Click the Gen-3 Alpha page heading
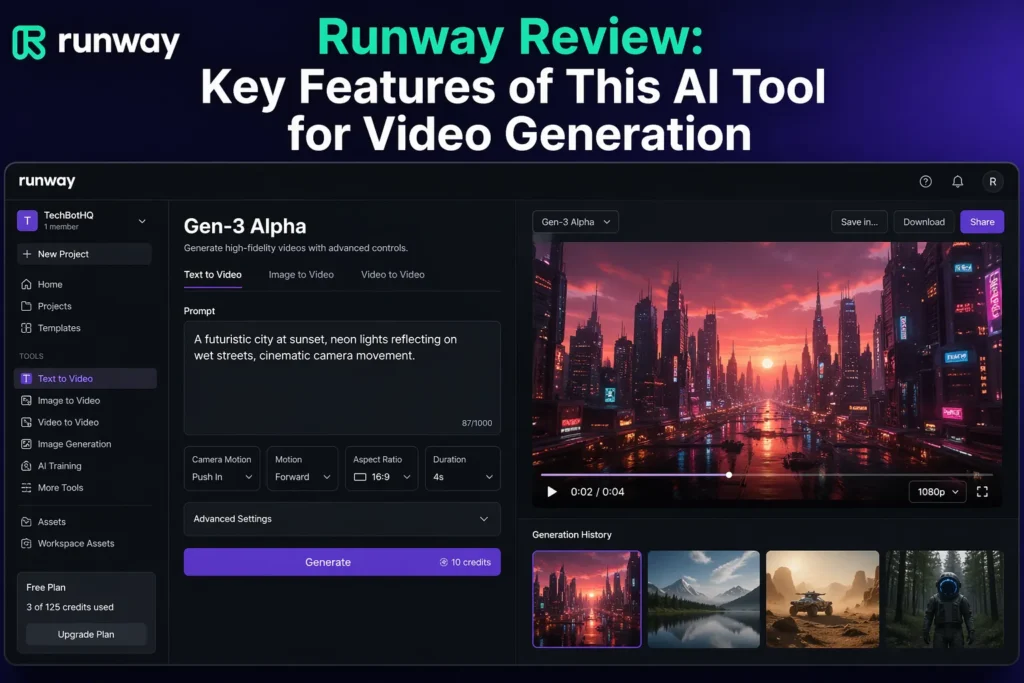This screenshot has width=1024, height=683. (x=245, y=226)
